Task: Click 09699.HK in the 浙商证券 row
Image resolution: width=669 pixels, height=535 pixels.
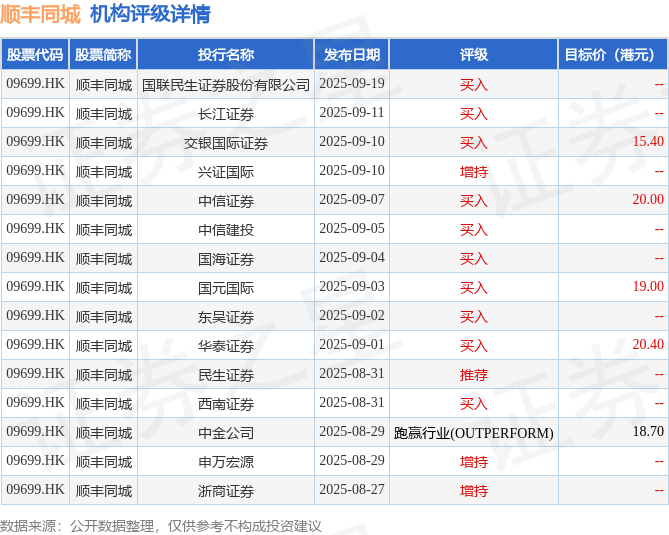Action: pos(35,489)
